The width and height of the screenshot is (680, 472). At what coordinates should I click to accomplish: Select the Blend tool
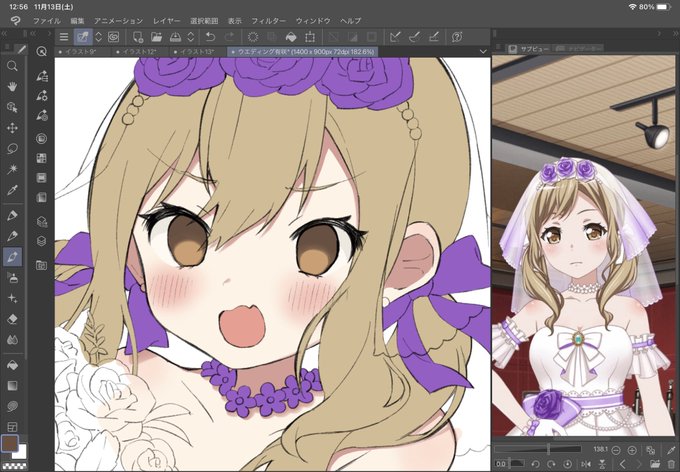click(x=12, y=340)
